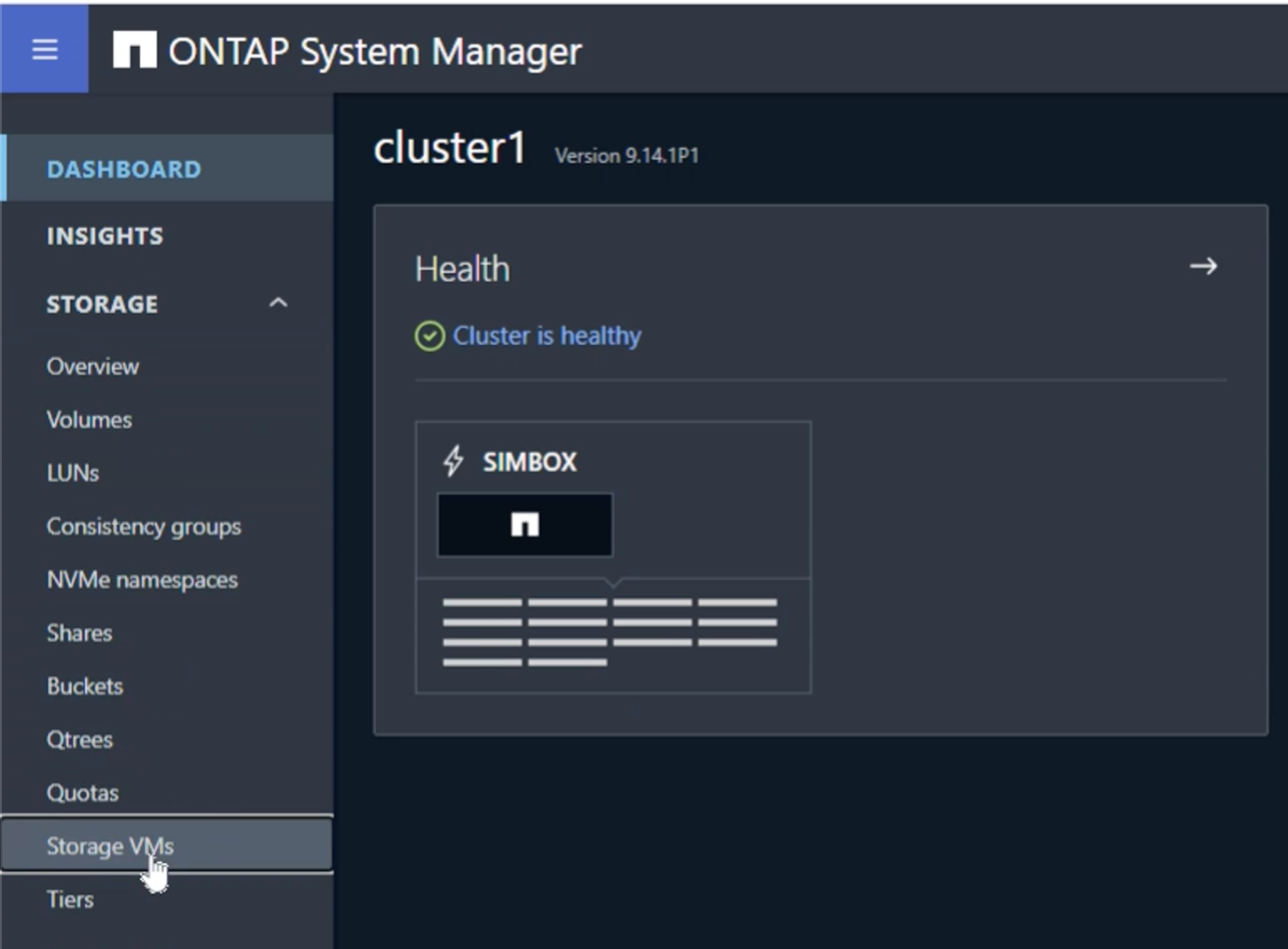This screenshot has height=949, width=1288.
Task: Click the Health panel arrow icon
Action: tap(1203, 266)
